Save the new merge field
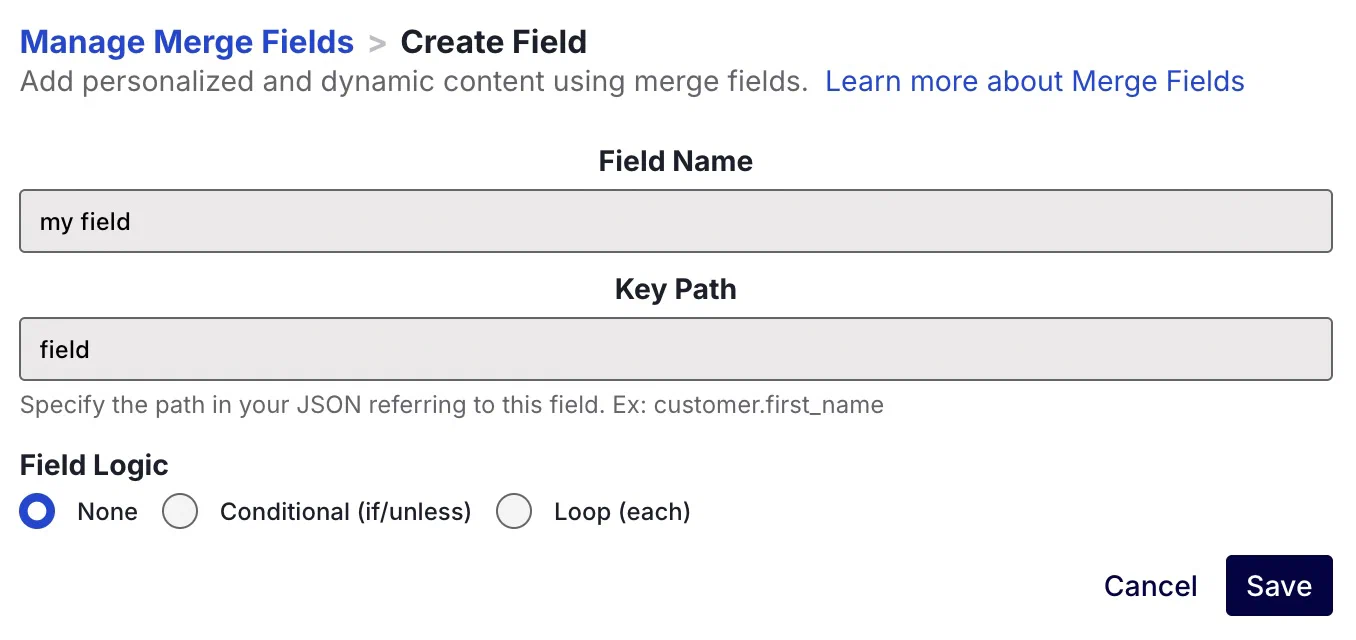 tap(1278, 586)
